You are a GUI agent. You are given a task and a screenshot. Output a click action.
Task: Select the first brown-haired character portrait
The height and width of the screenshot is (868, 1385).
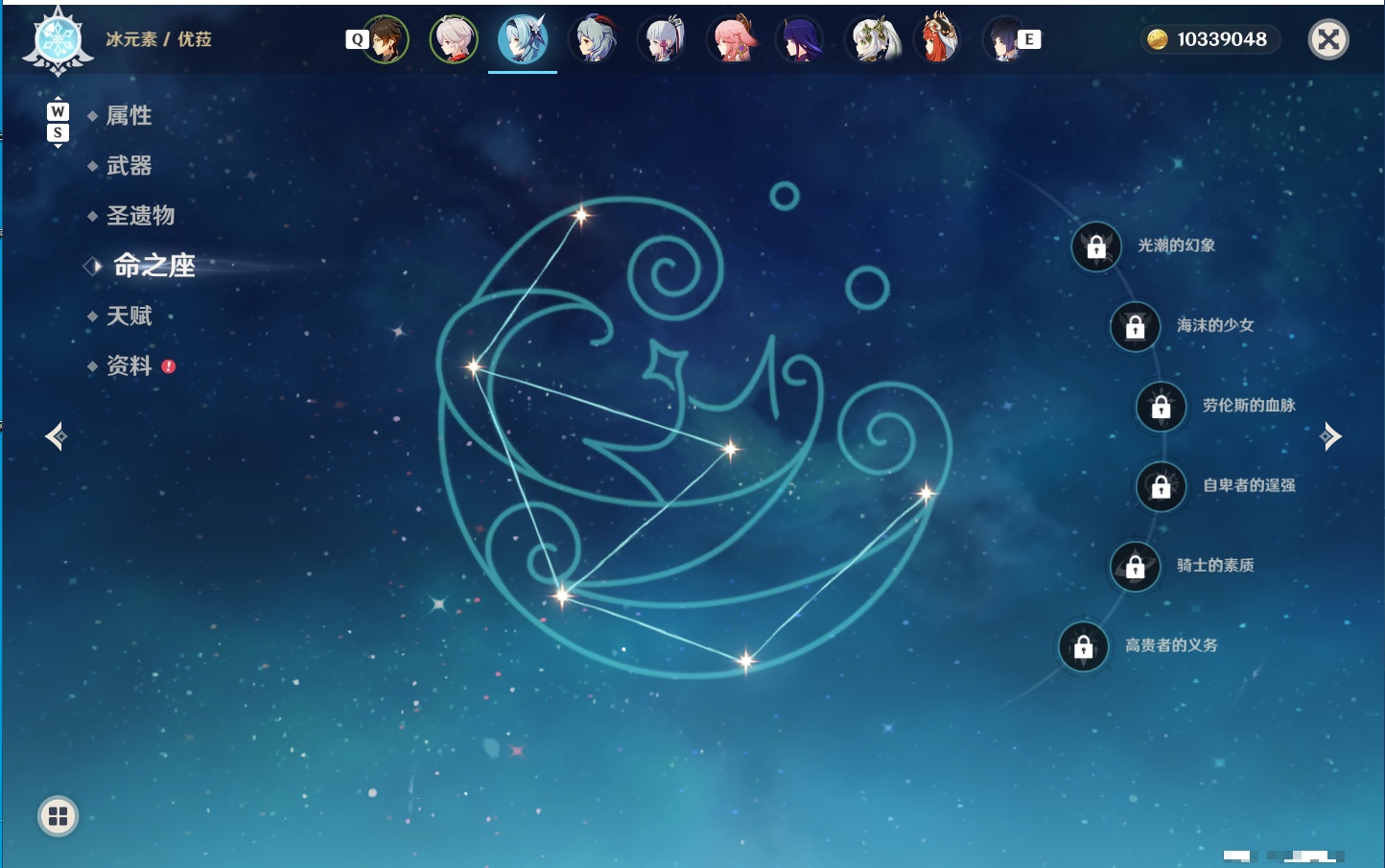(386, 39)
